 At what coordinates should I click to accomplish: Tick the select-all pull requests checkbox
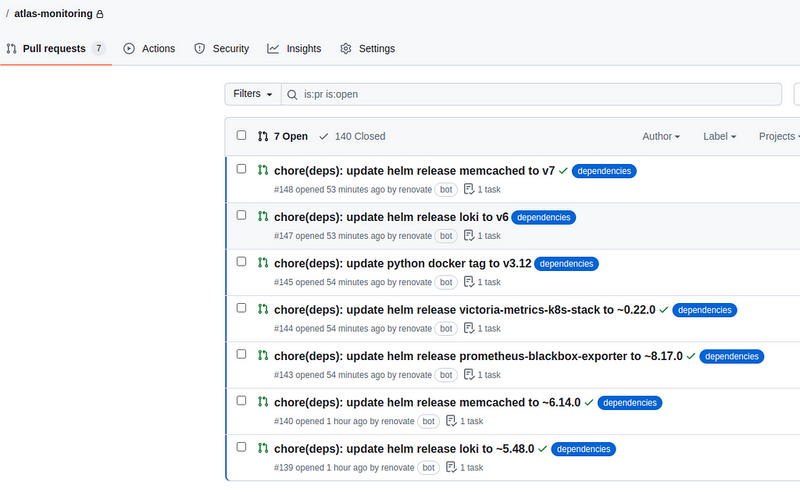click(x=241, y=135)
